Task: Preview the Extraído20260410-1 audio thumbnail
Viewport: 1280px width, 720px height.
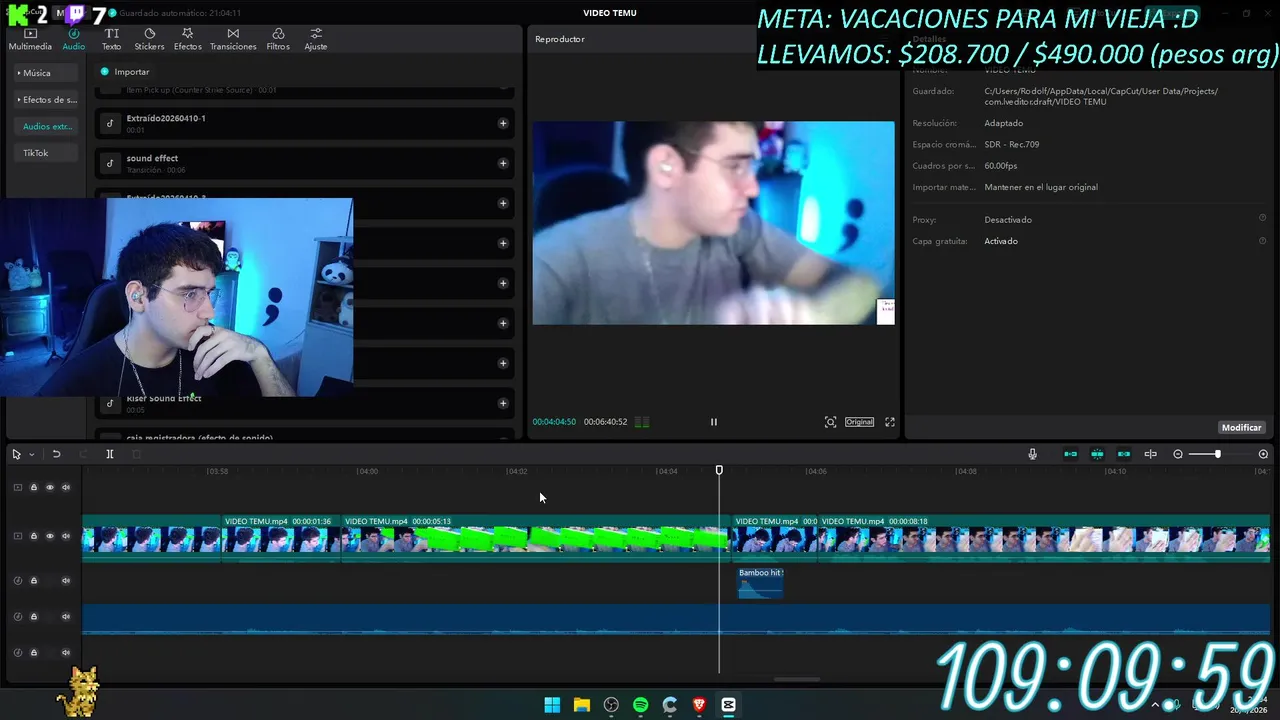Action: [110, 123]
